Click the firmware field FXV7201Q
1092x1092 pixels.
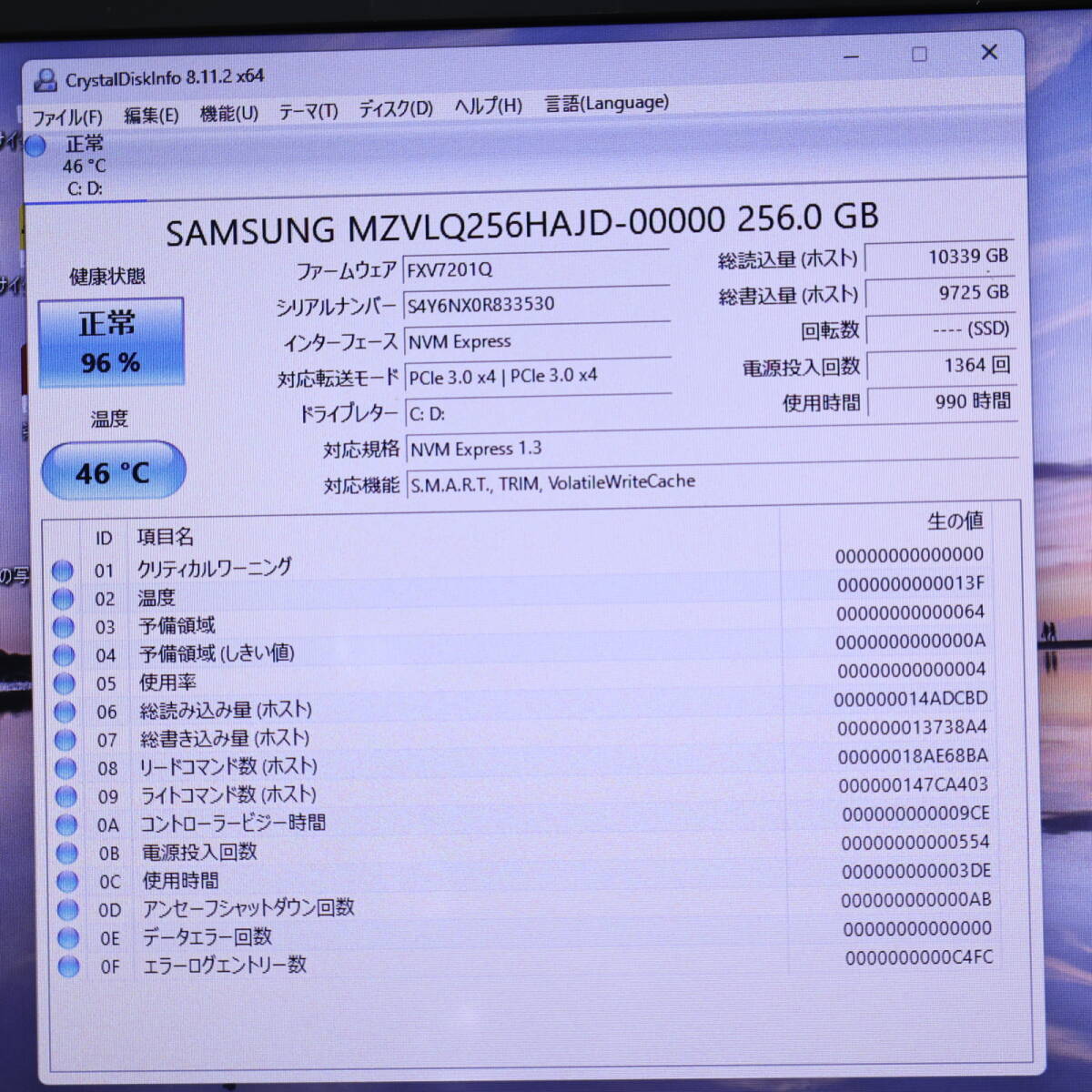coord(536,268)
